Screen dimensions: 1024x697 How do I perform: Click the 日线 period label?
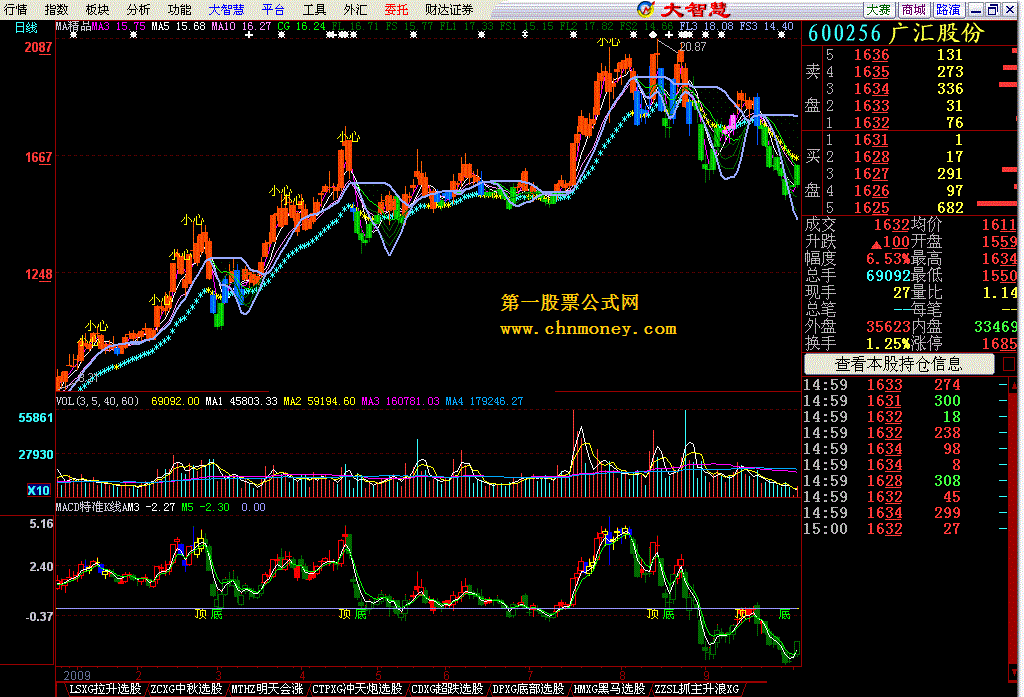pyautogui.click(x=26, y=27)
